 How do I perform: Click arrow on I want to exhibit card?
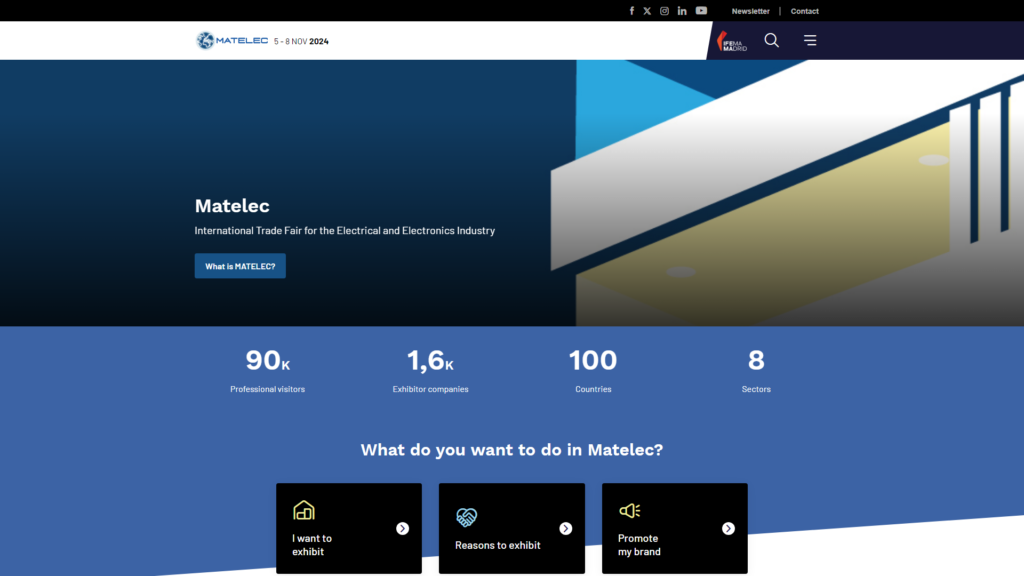(x=402, y=528)
